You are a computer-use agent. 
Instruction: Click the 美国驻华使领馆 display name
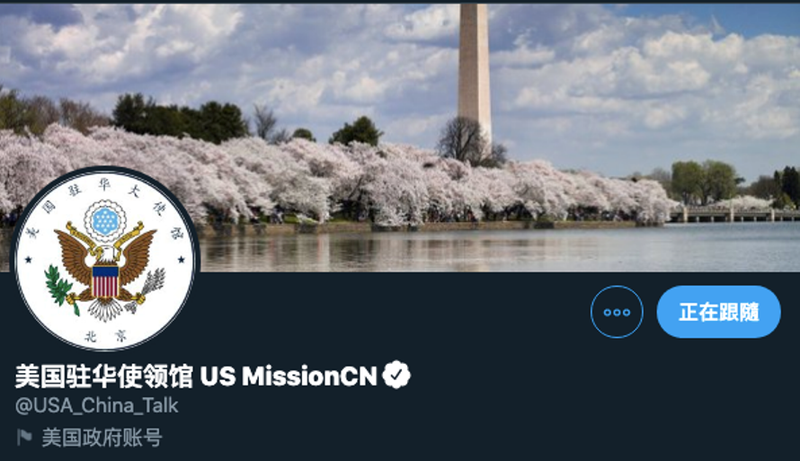[x=104, y=376]
